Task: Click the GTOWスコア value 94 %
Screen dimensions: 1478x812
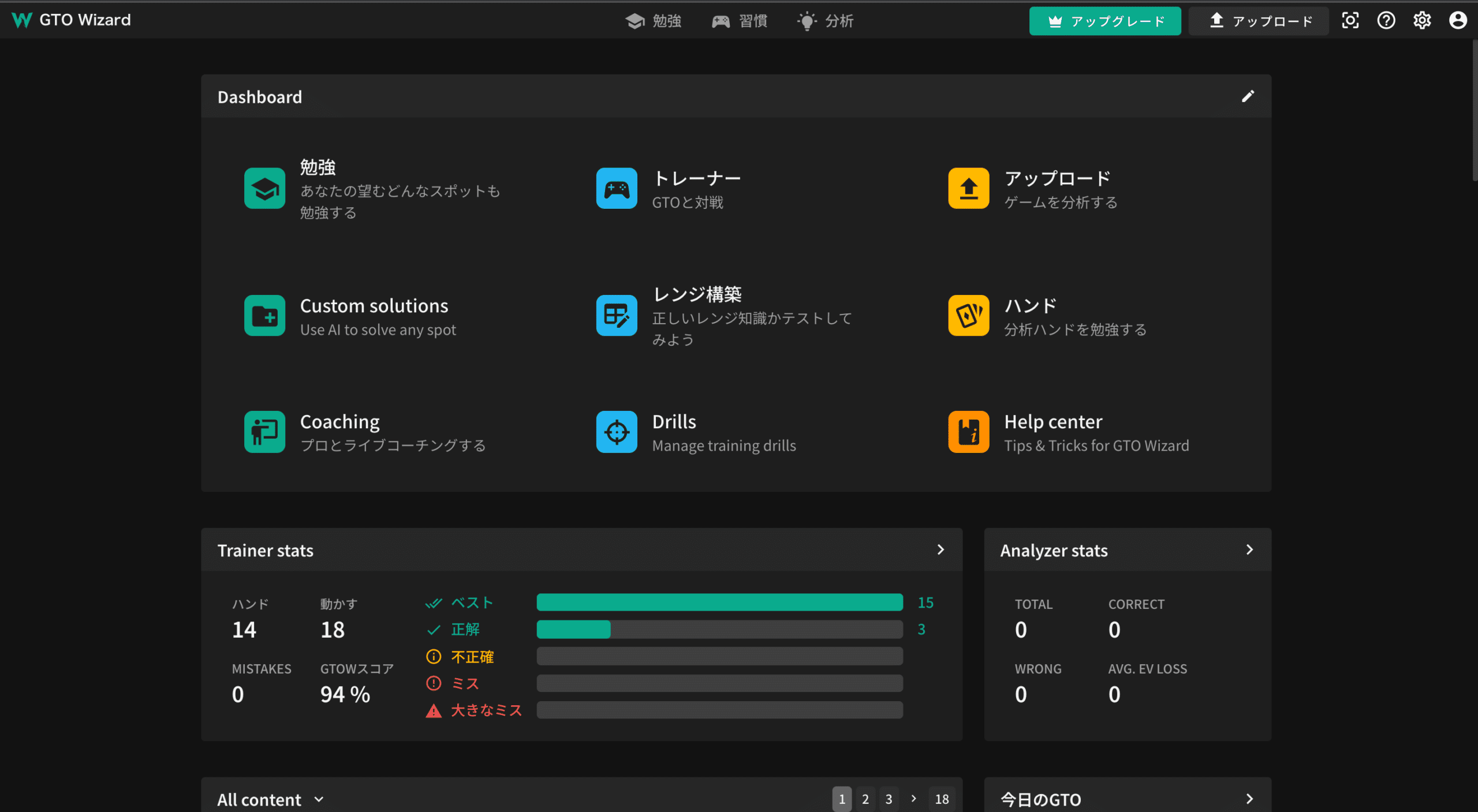Action: [x=345, y=694]
